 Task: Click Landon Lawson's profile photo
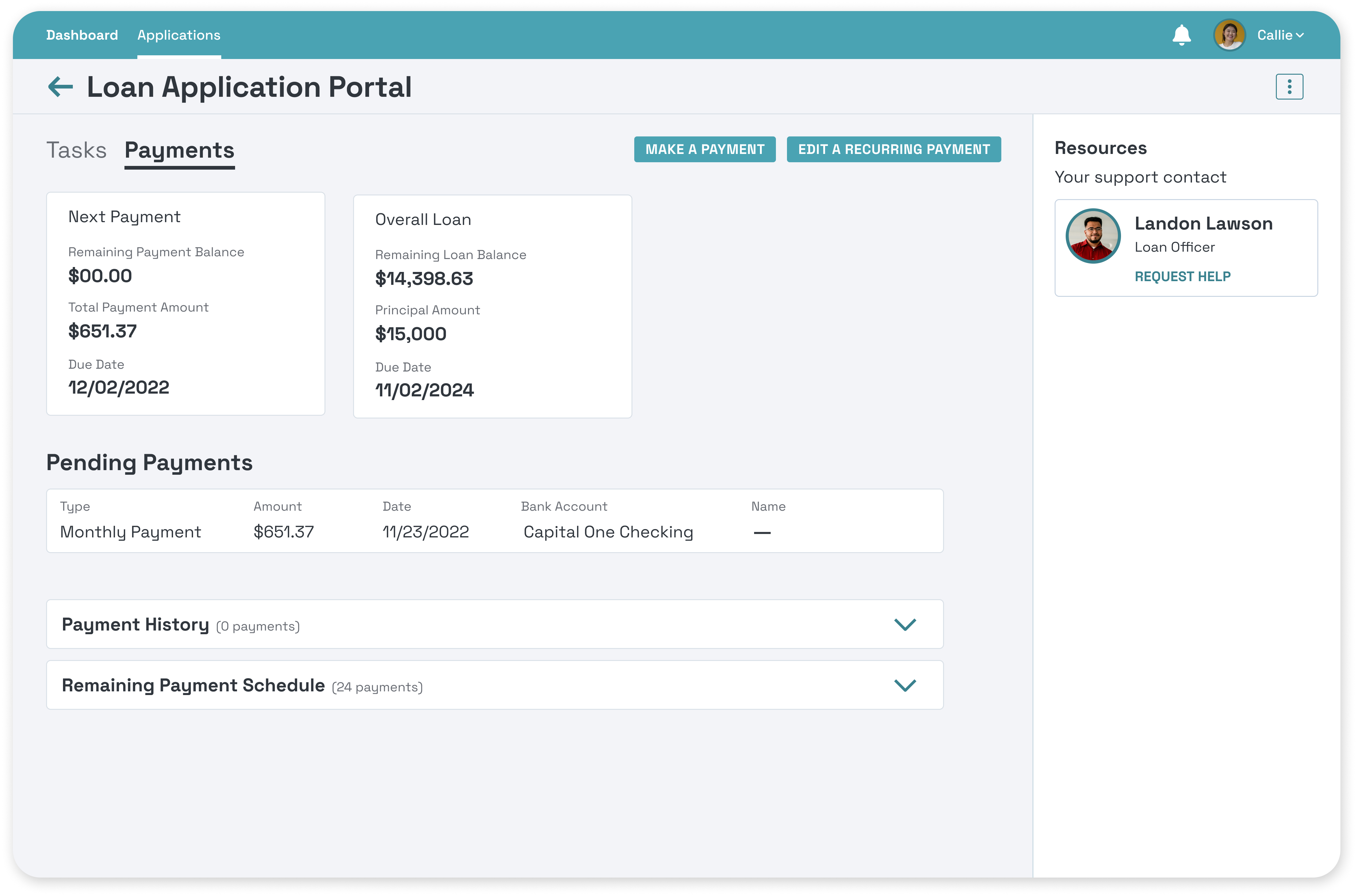1092,236
